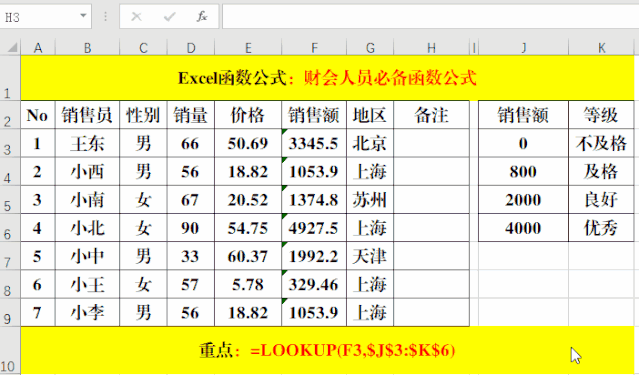Select column D header
This screenshot has height=375, width=639.
click(191, 48)
